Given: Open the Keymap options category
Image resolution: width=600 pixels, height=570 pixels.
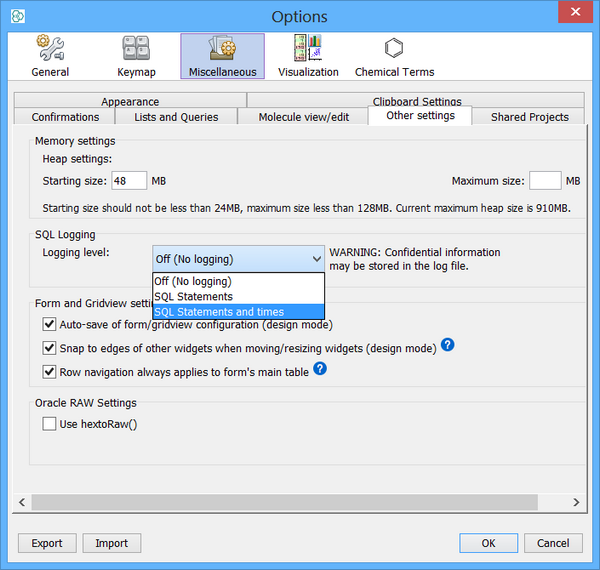Looking at the screenshot, I should pos(136,55).
